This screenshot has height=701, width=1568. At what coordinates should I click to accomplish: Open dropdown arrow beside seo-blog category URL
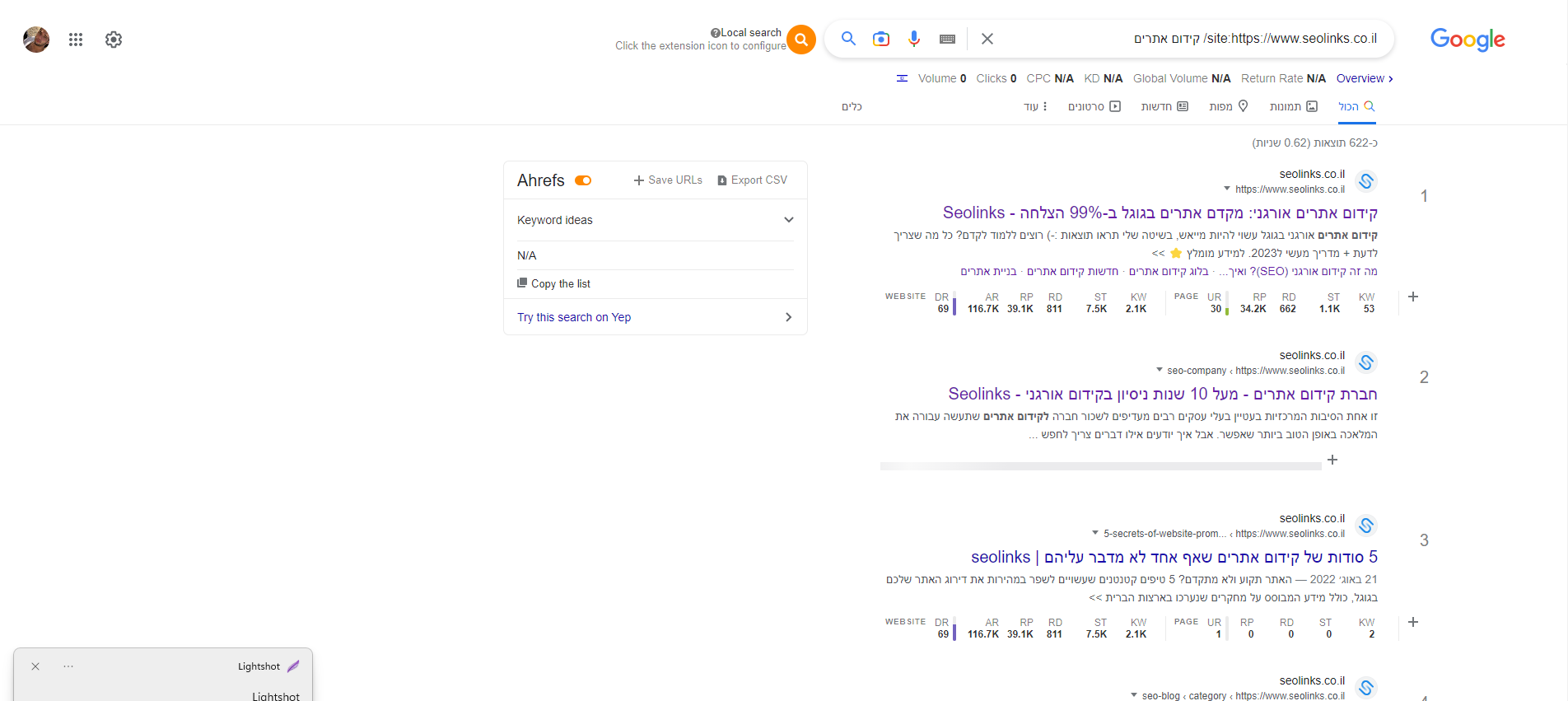coord(1134,695)
